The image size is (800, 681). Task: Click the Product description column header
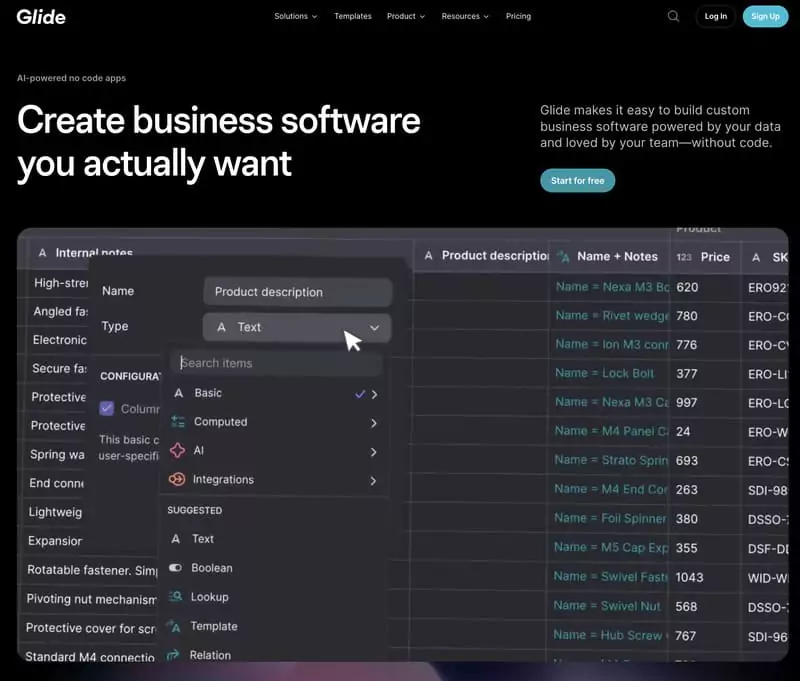click(x=481, y=256)
